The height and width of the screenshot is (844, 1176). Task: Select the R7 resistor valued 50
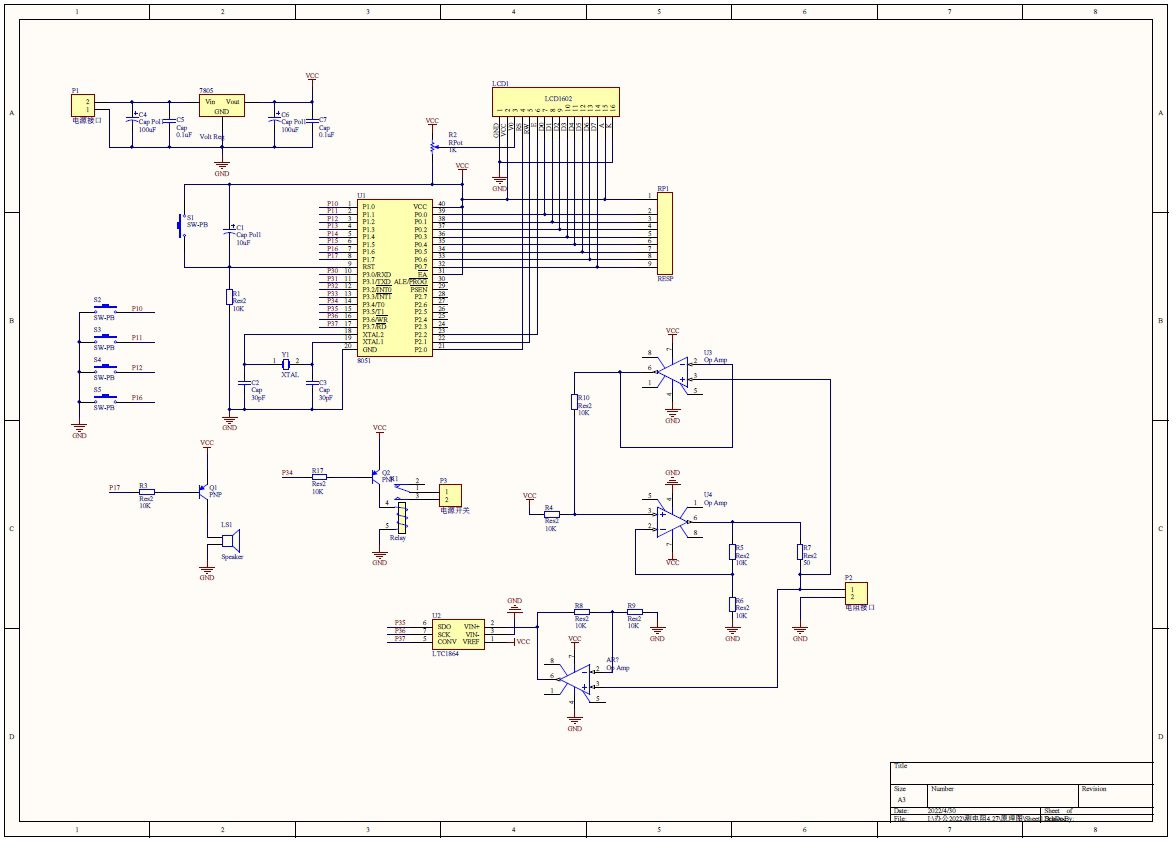[x=800, y=553]
